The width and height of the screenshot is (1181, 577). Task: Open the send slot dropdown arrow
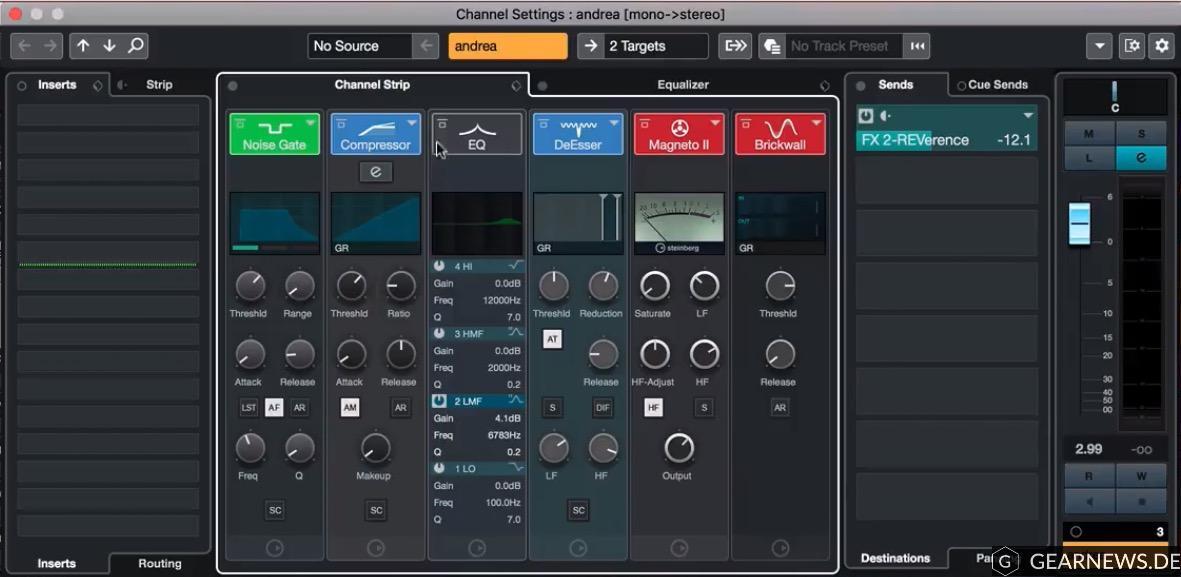coord(1028,116)
